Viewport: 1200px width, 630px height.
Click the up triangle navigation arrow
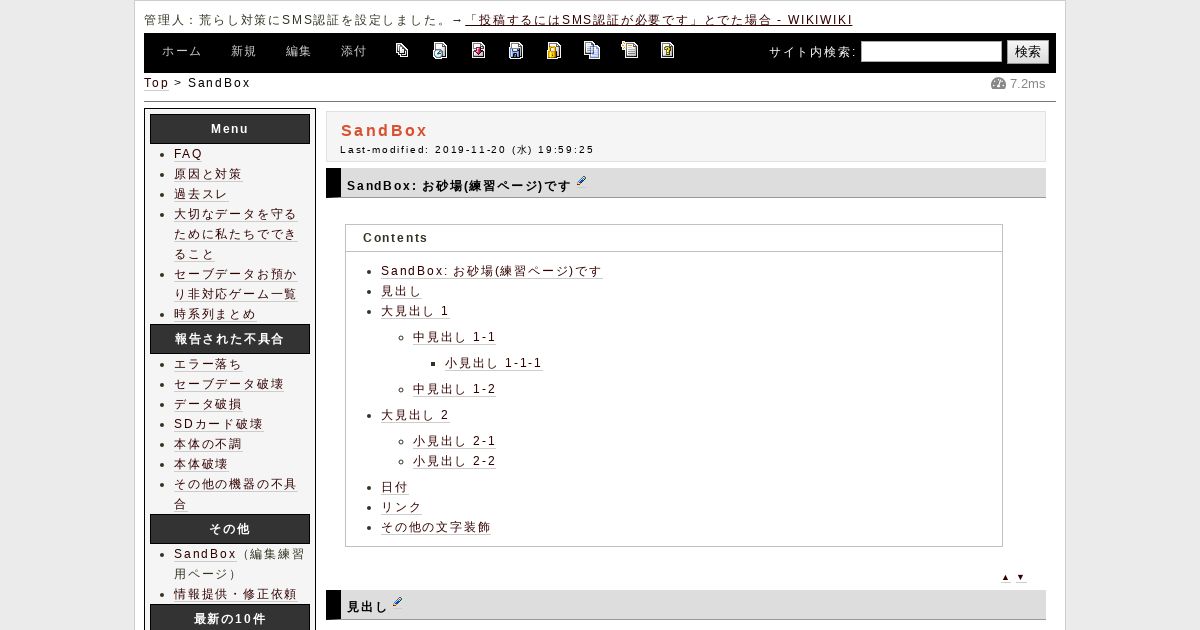(1005, 578)
